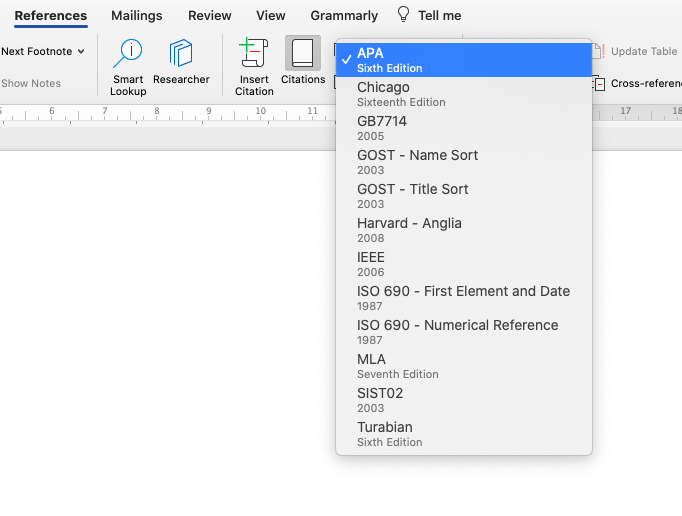Select IEEE 2006 citation style
Screen dimensions: 682x516
pos(464,263)
